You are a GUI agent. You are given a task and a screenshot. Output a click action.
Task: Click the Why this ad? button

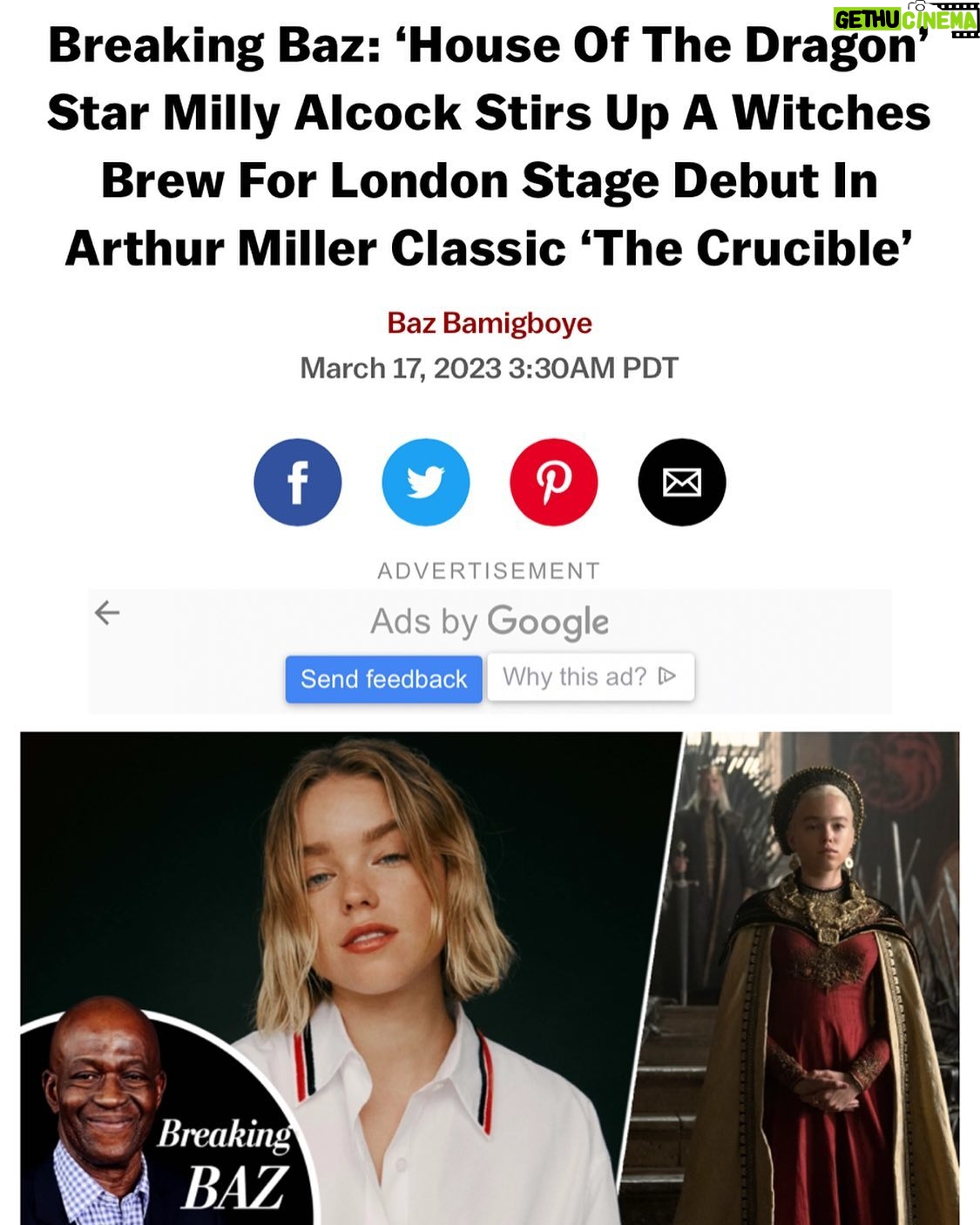point(591,677)
